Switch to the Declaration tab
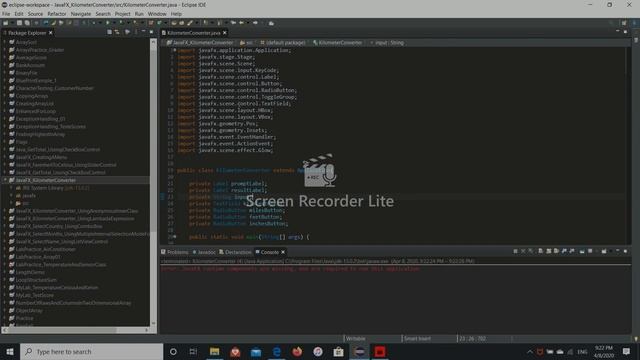 click(x=235, y=252)
